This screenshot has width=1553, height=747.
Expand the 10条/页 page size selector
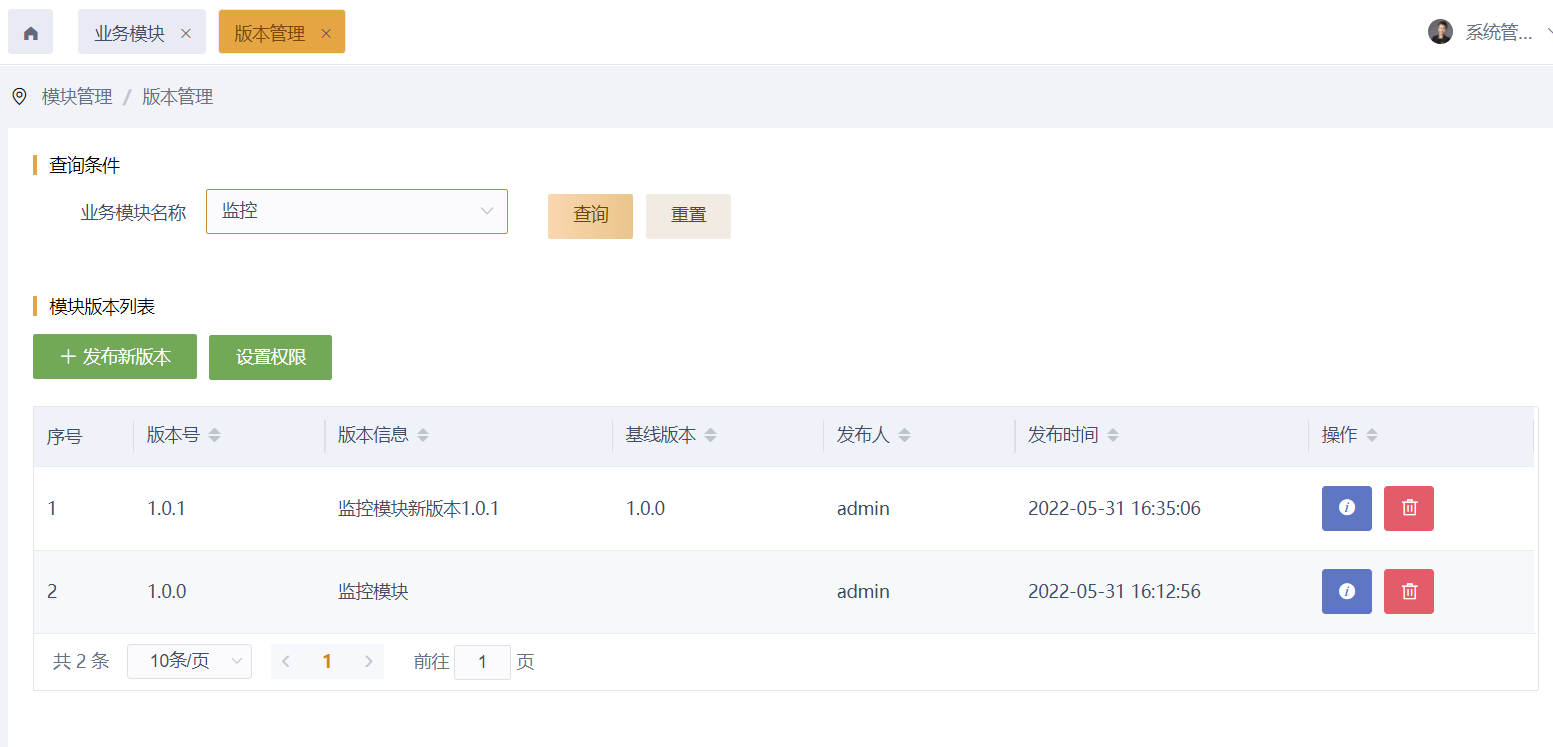[x=189, y=661]
